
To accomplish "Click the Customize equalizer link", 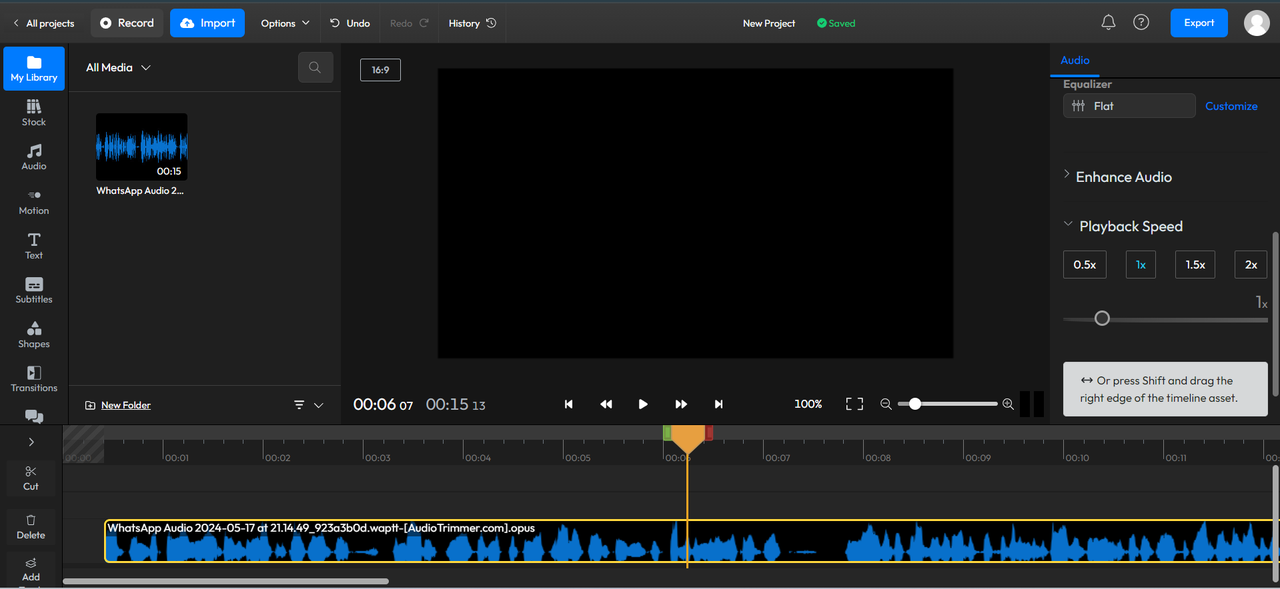I will pyautogui.click(x=1231, y=106).
